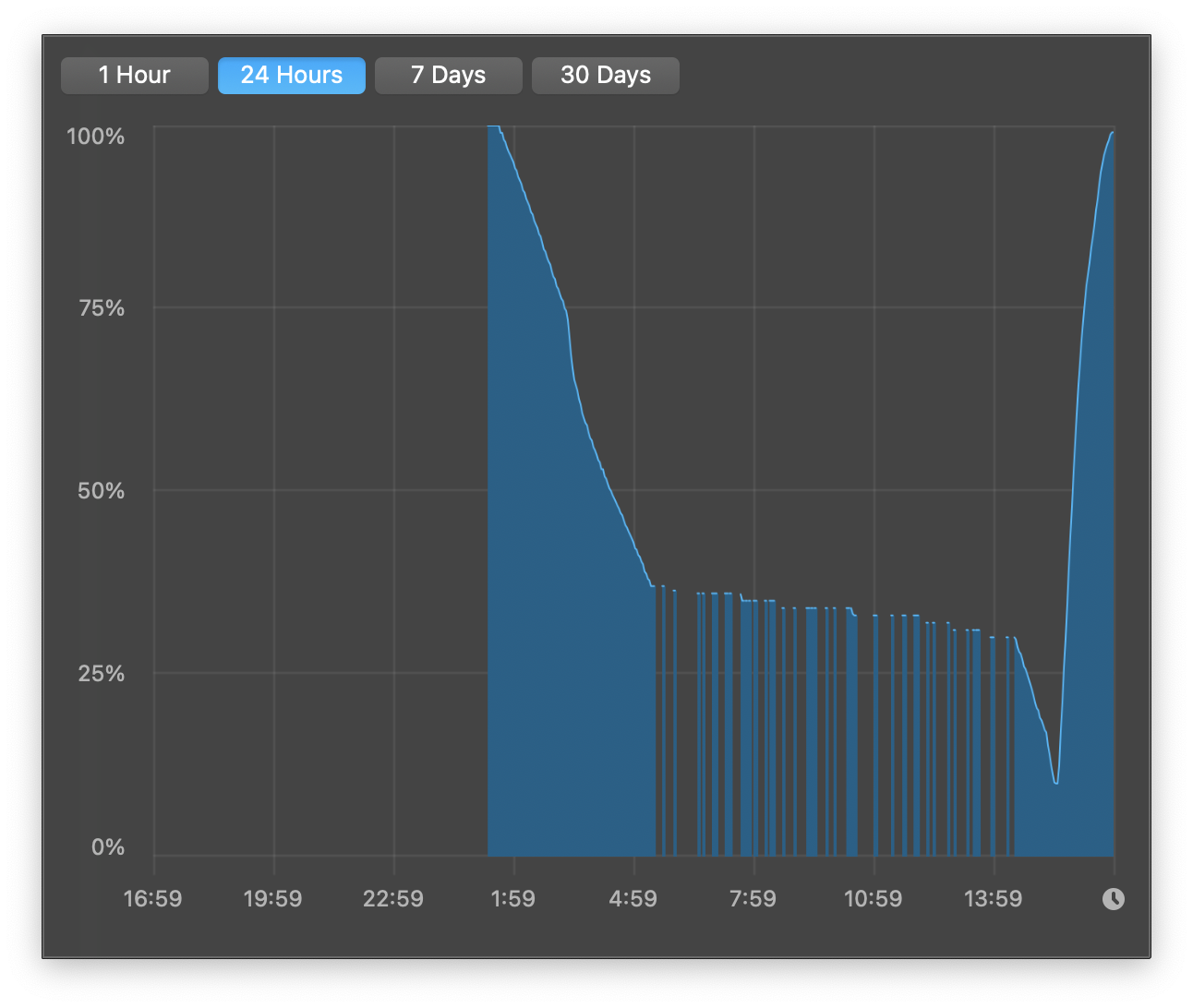Click the graph's final peak near 100%
Screen dimensions: 1193x1008
1112,134
